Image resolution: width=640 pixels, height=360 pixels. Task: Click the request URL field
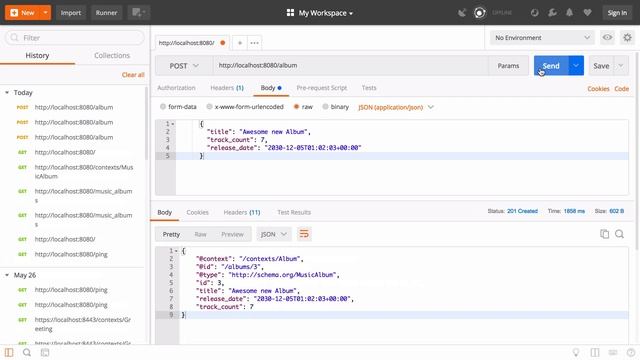click(351, 66)
